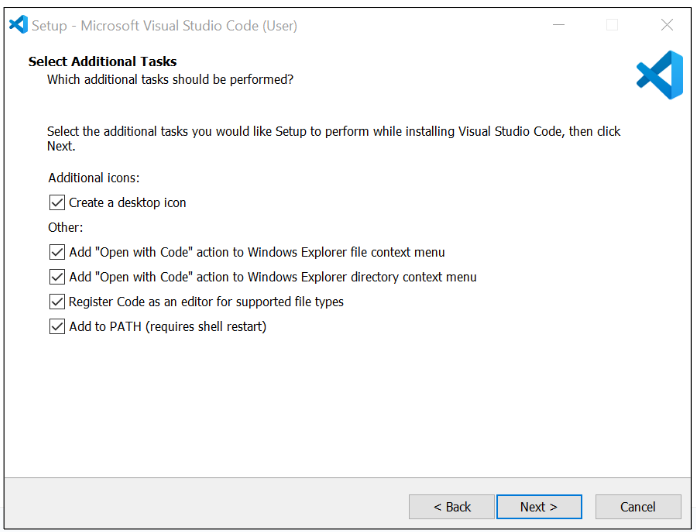Image resolution: width=696 pixels, height=532 pixels.
Task: Uncheck the Create a desktop icon checkbox
Action: (57, 203)
